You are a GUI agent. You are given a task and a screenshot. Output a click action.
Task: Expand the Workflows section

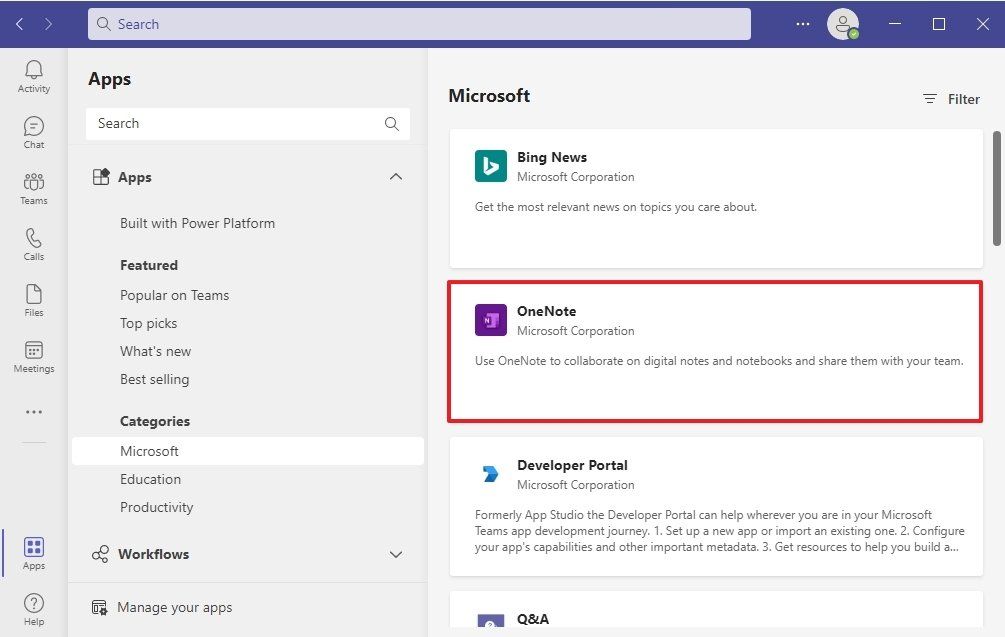(x=396, y=554)
